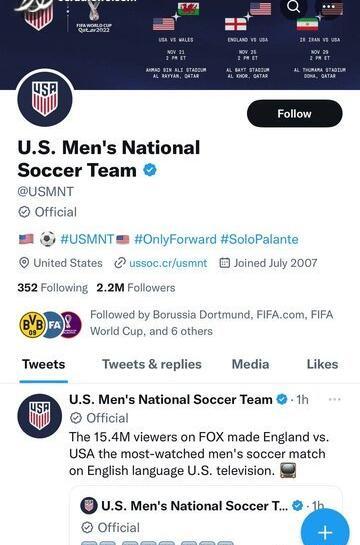Open the tweet's three-dot more menu
Image resolution: width=360 pixels, height=545 pixels.
point(334,399)
